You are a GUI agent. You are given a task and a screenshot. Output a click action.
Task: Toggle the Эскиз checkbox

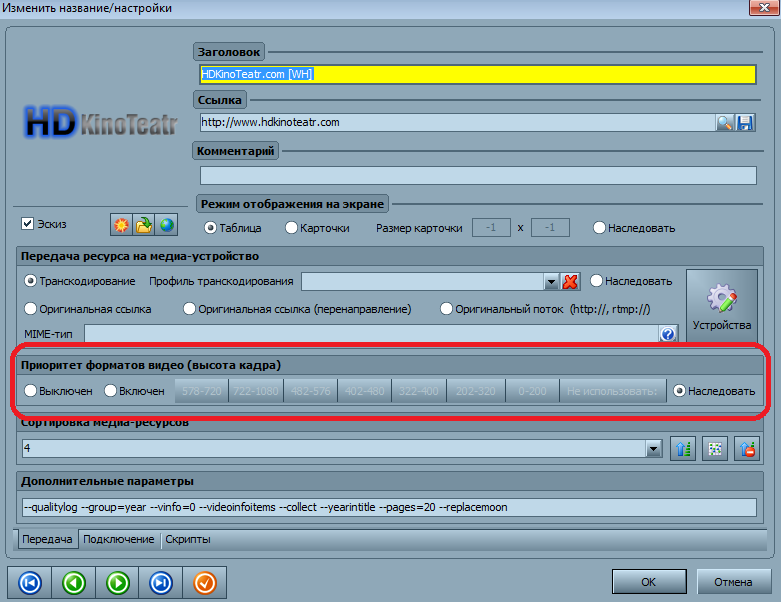28,223
